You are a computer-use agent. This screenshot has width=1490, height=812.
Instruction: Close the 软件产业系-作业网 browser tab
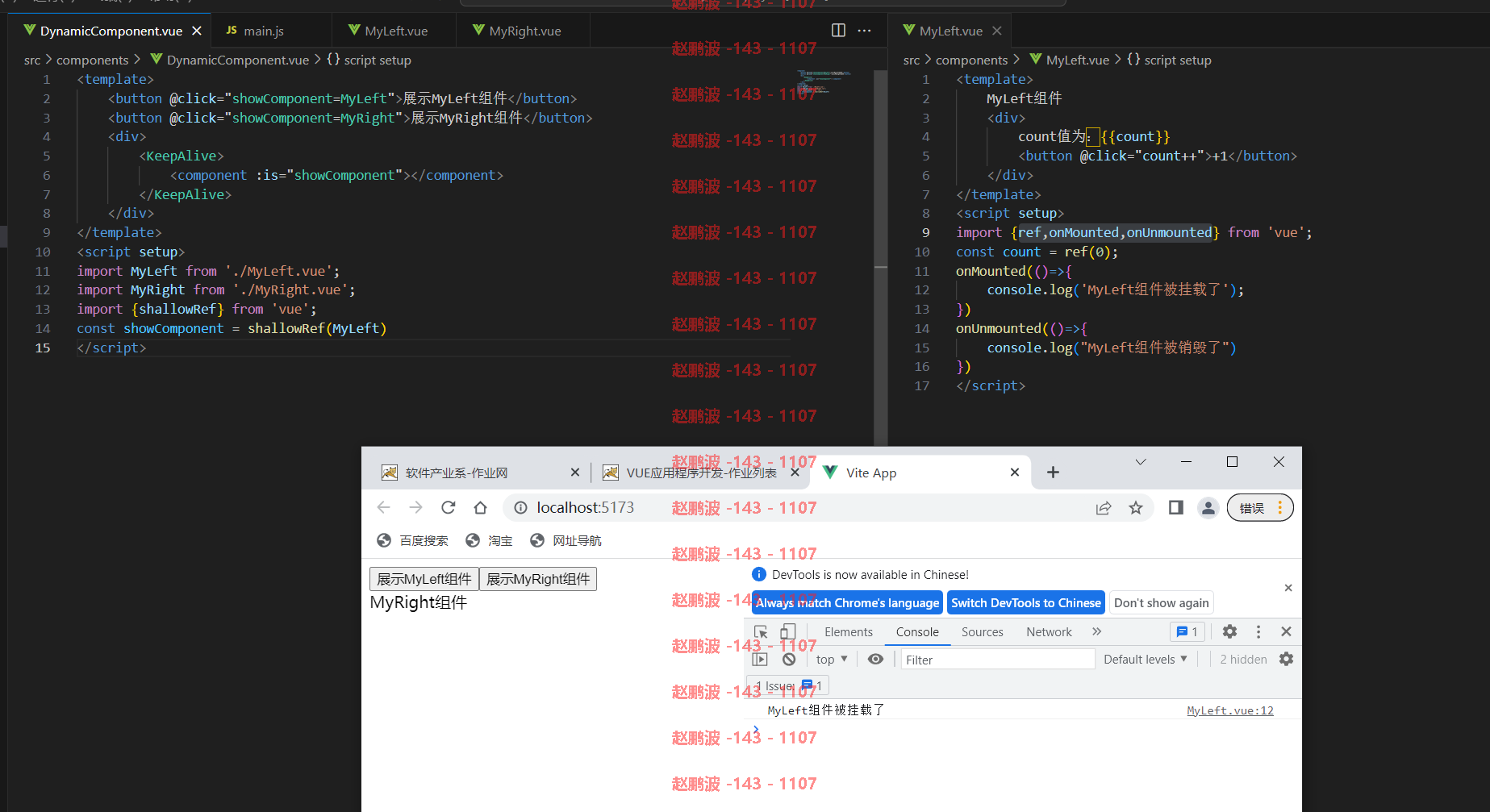click(x=575, y=473)
